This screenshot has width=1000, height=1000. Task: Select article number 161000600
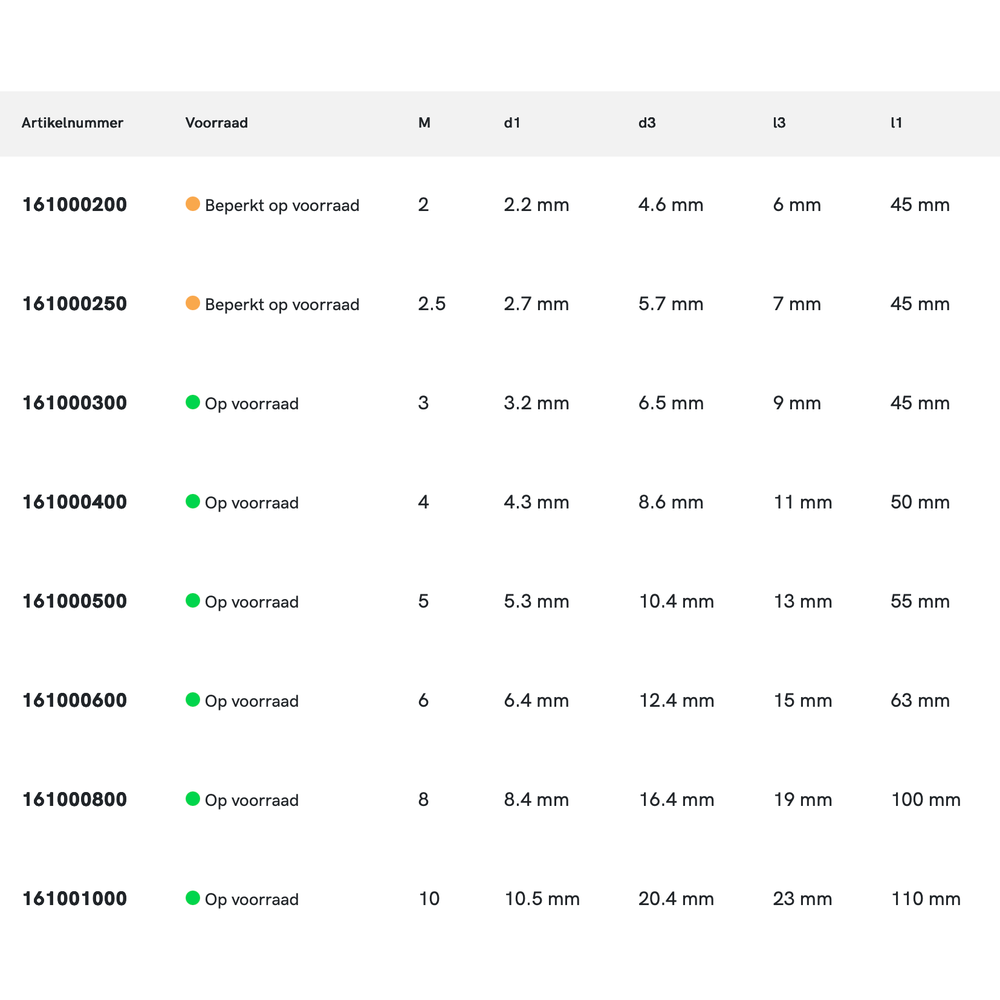coord(75,700)
